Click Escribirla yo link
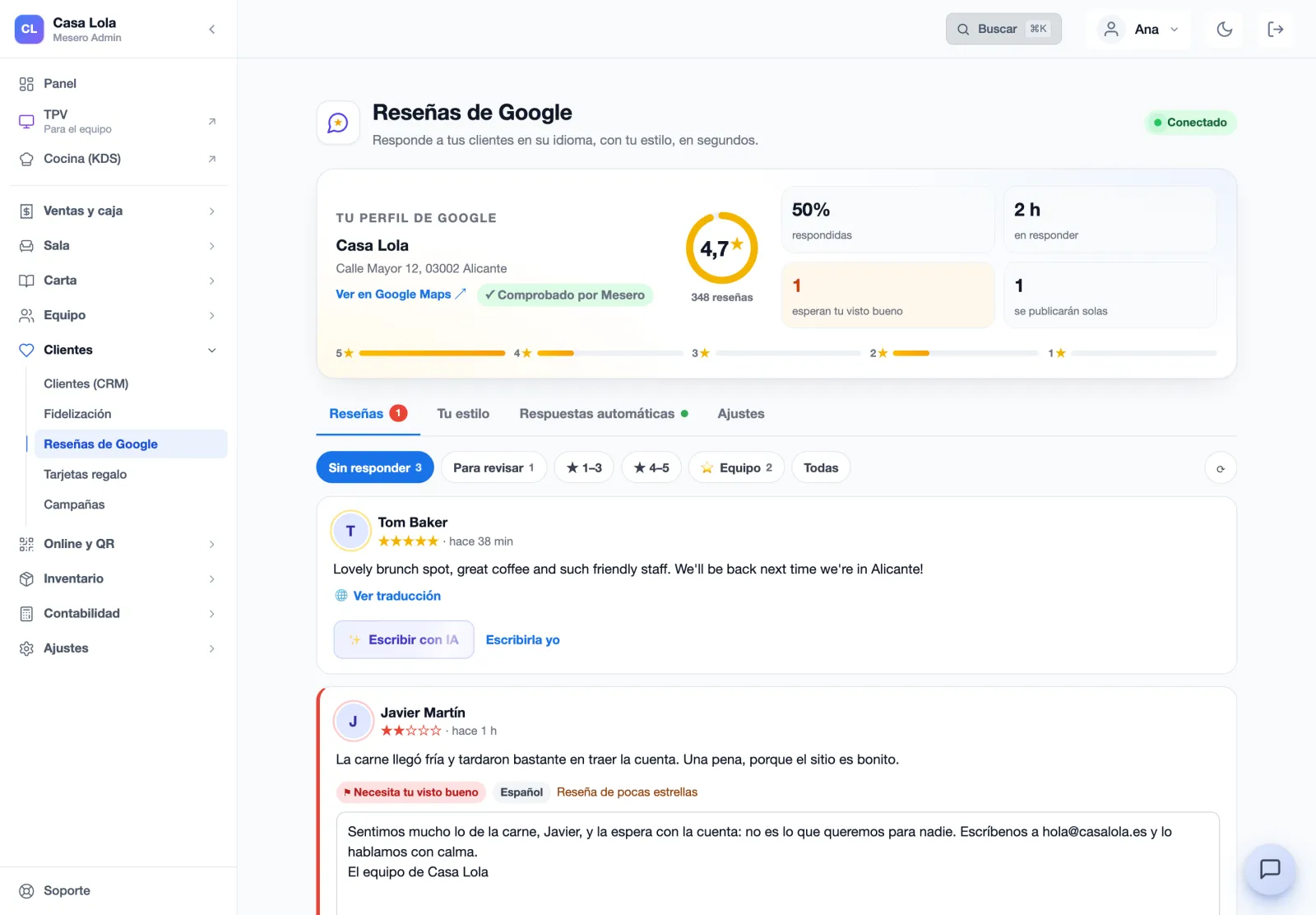This screenshot has height=915, width=1316. coord(523,640)
